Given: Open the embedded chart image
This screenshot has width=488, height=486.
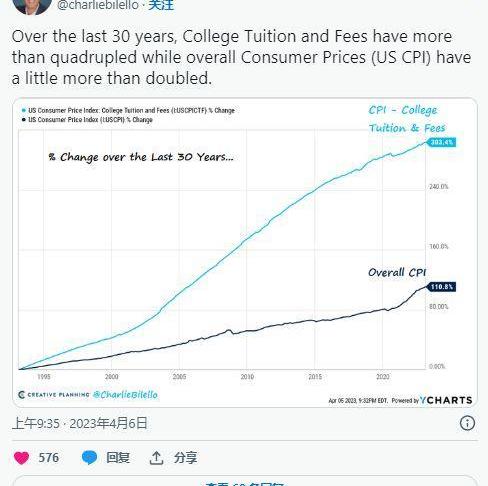Looking at the screenshot, I should [245, 252].
